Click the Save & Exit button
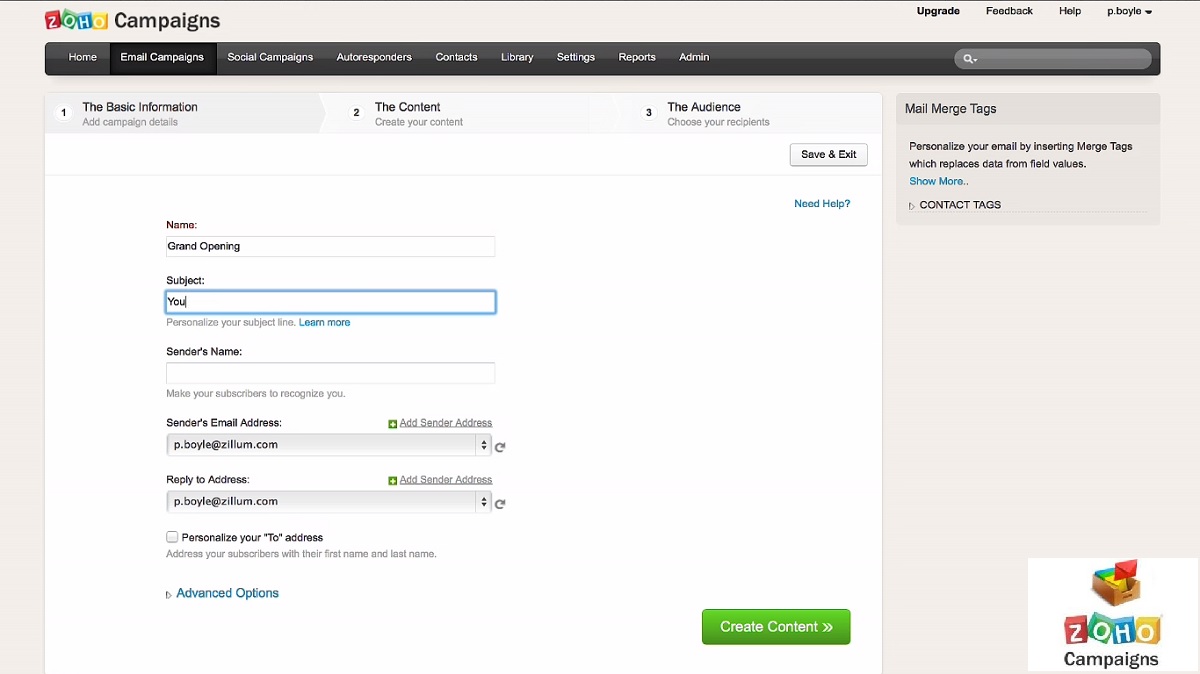 tap(828, 155)
